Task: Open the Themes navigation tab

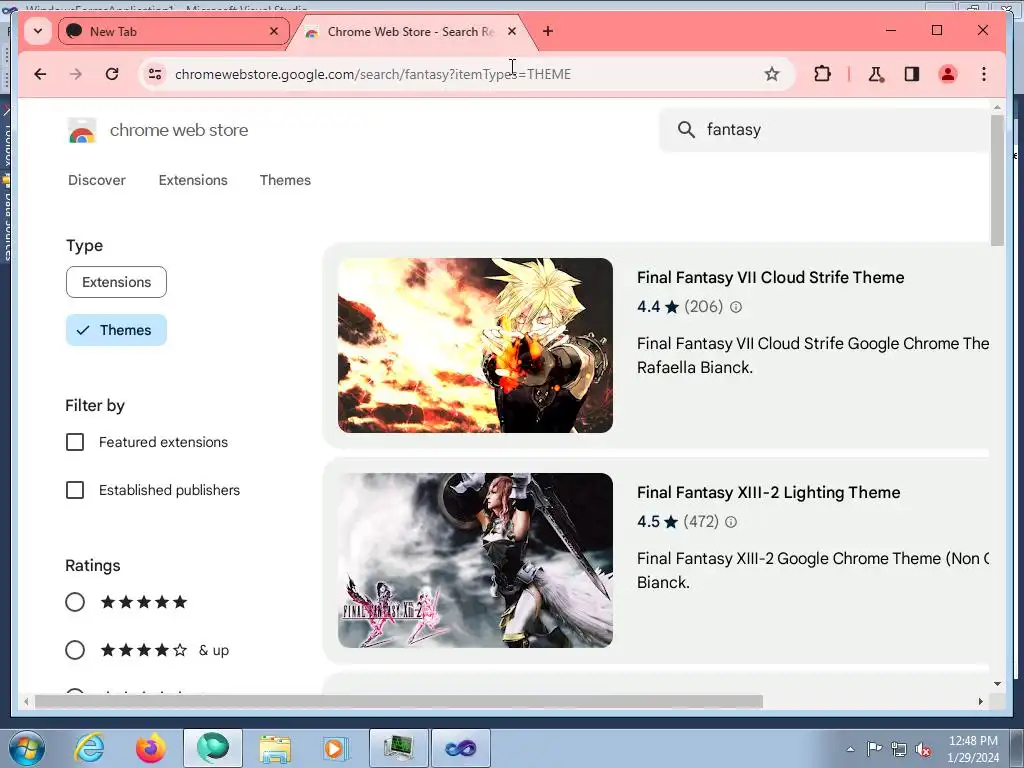Action: coord(285,180)
